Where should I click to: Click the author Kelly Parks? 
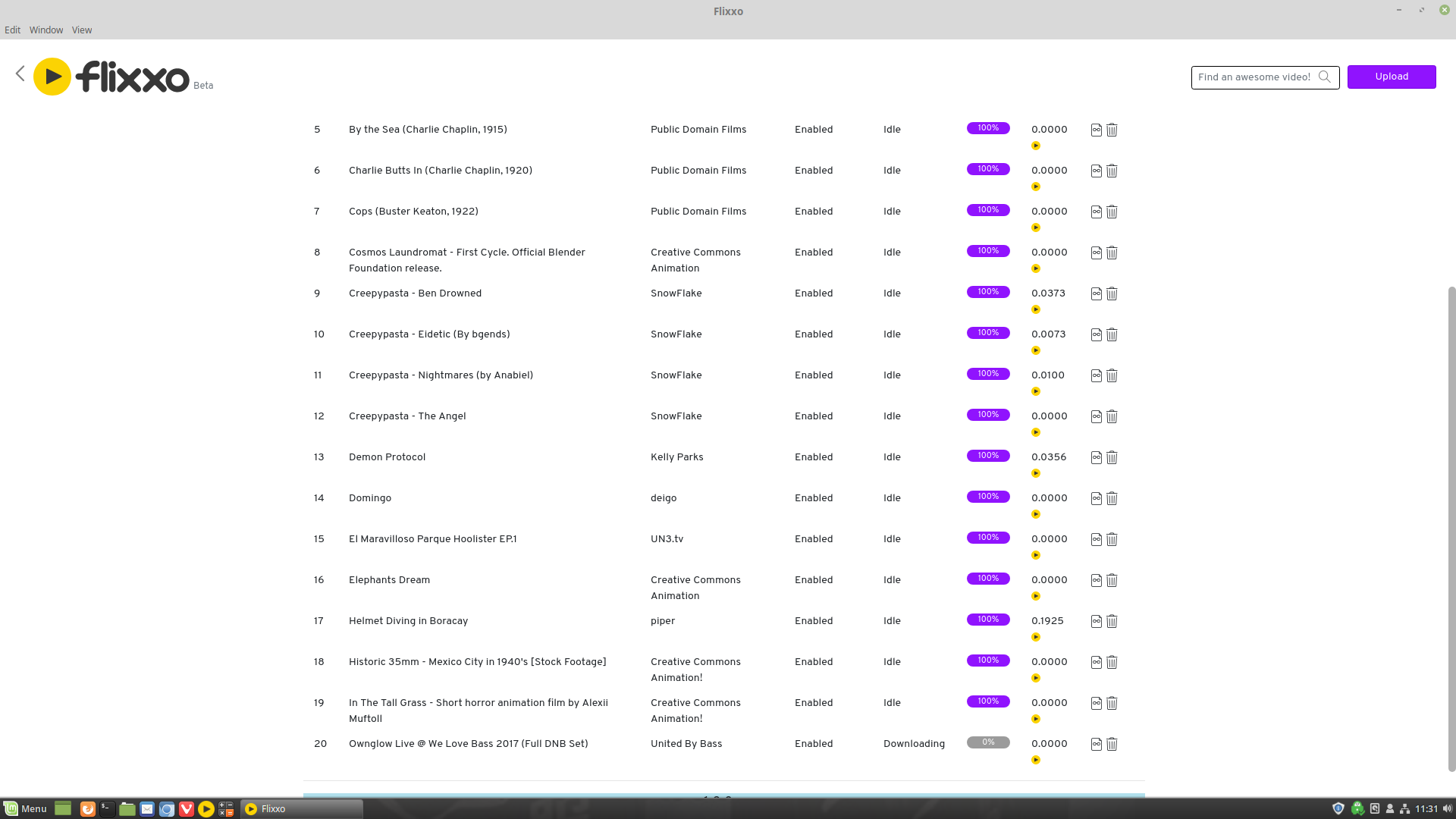[676, 457]
